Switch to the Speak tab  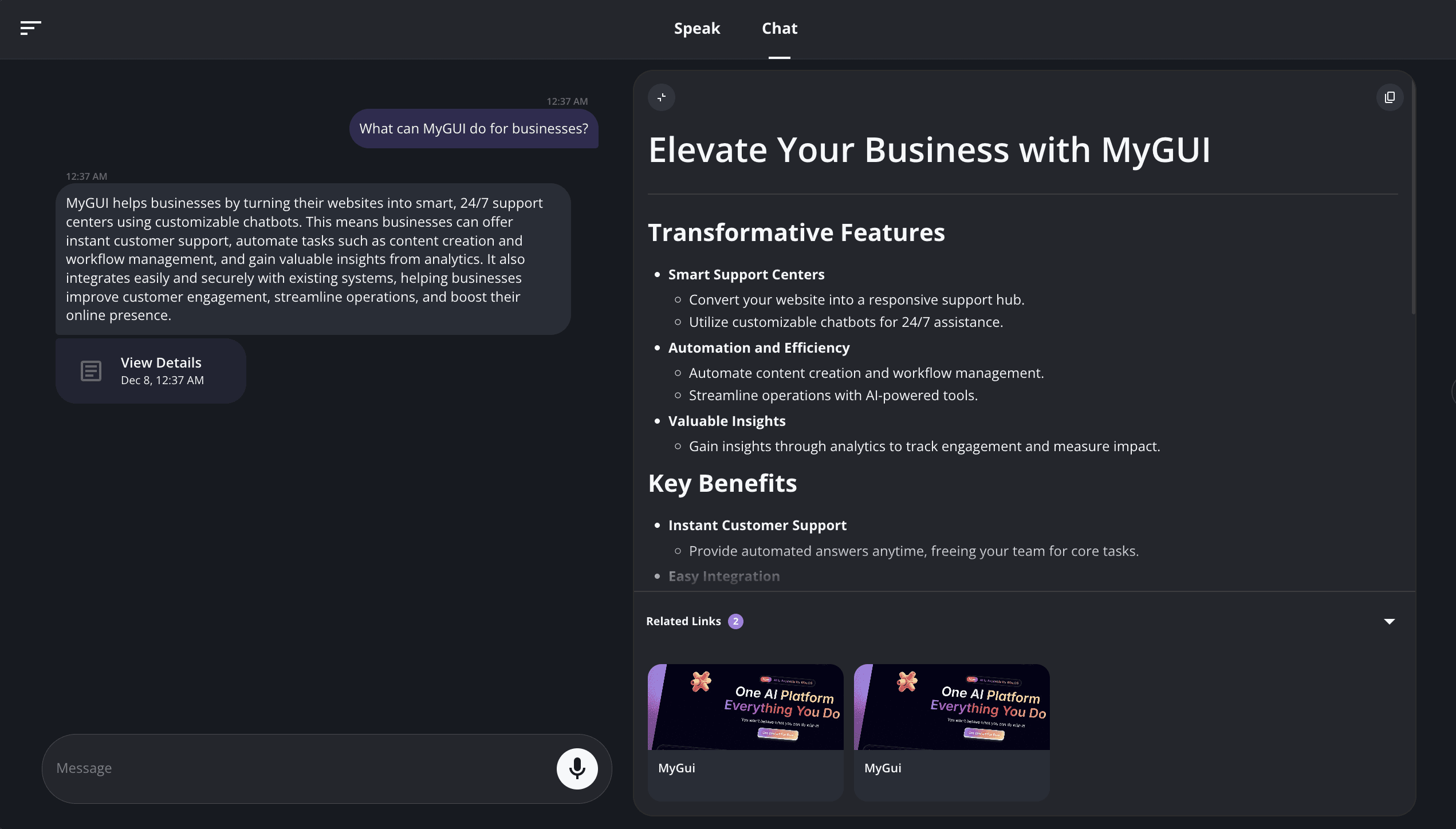pyautogui.click(x=696, y=29)
